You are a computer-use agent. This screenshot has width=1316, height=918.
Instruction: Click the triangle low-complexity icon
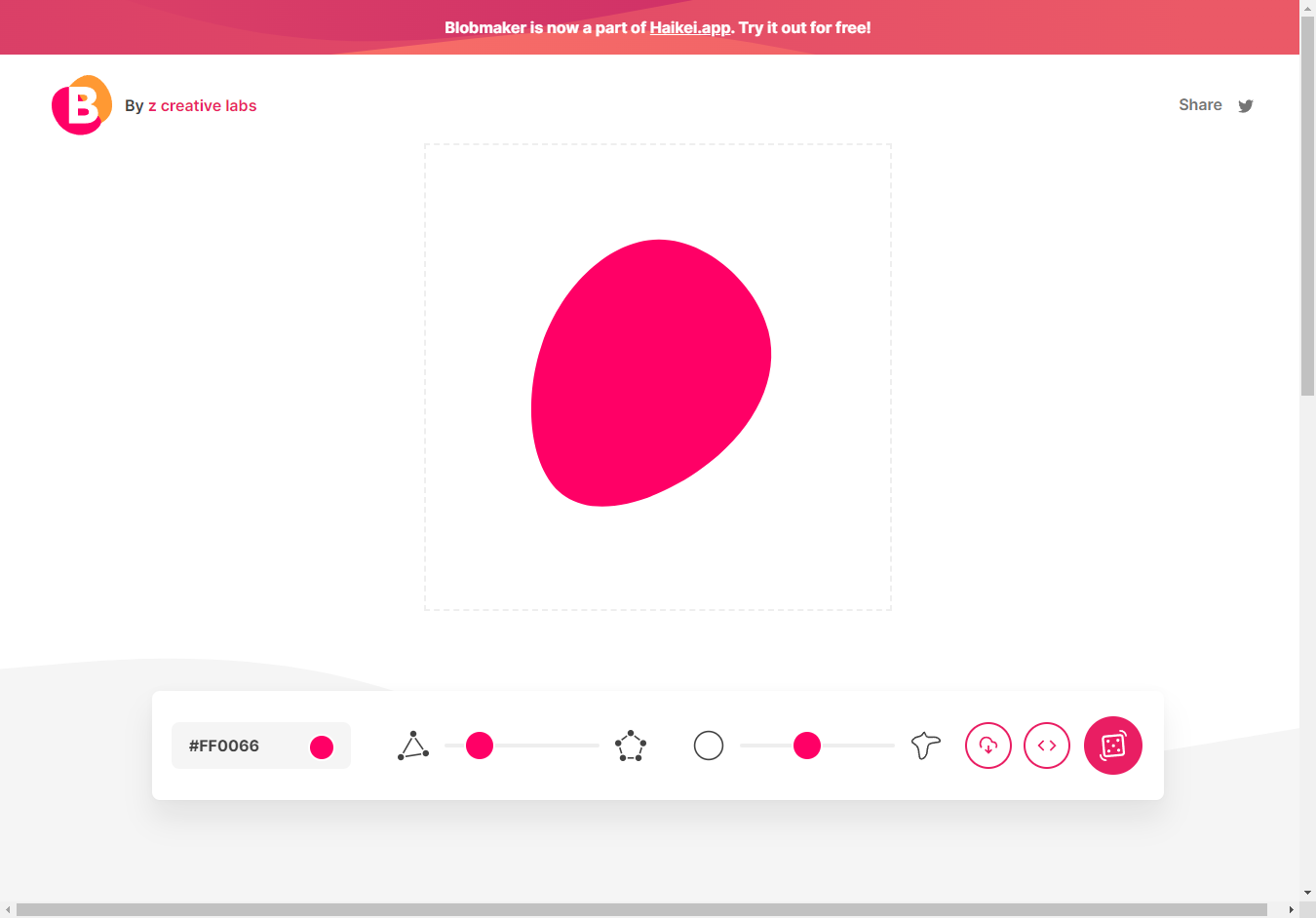413,746
